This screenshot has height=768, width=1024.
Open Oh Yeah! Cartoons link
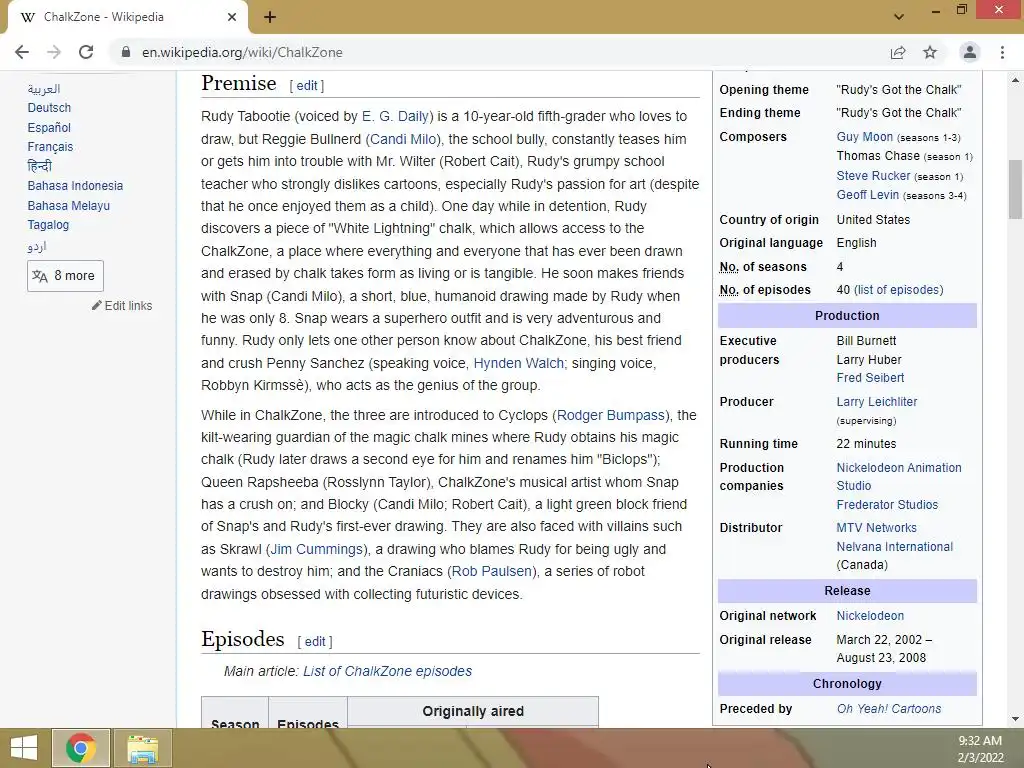coord(889,709)
